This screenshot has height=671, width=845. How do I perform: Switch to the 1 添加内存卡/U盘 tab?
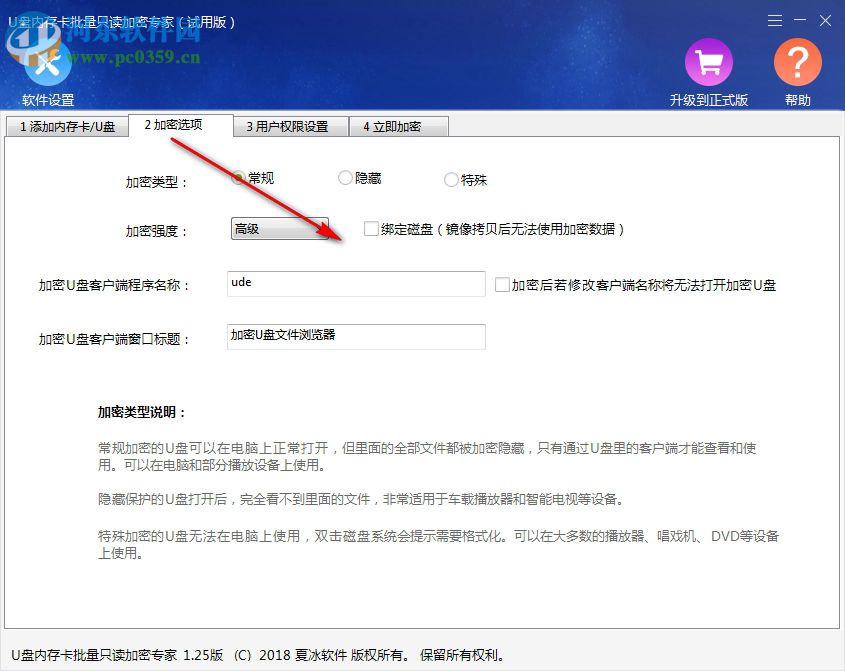66,127
